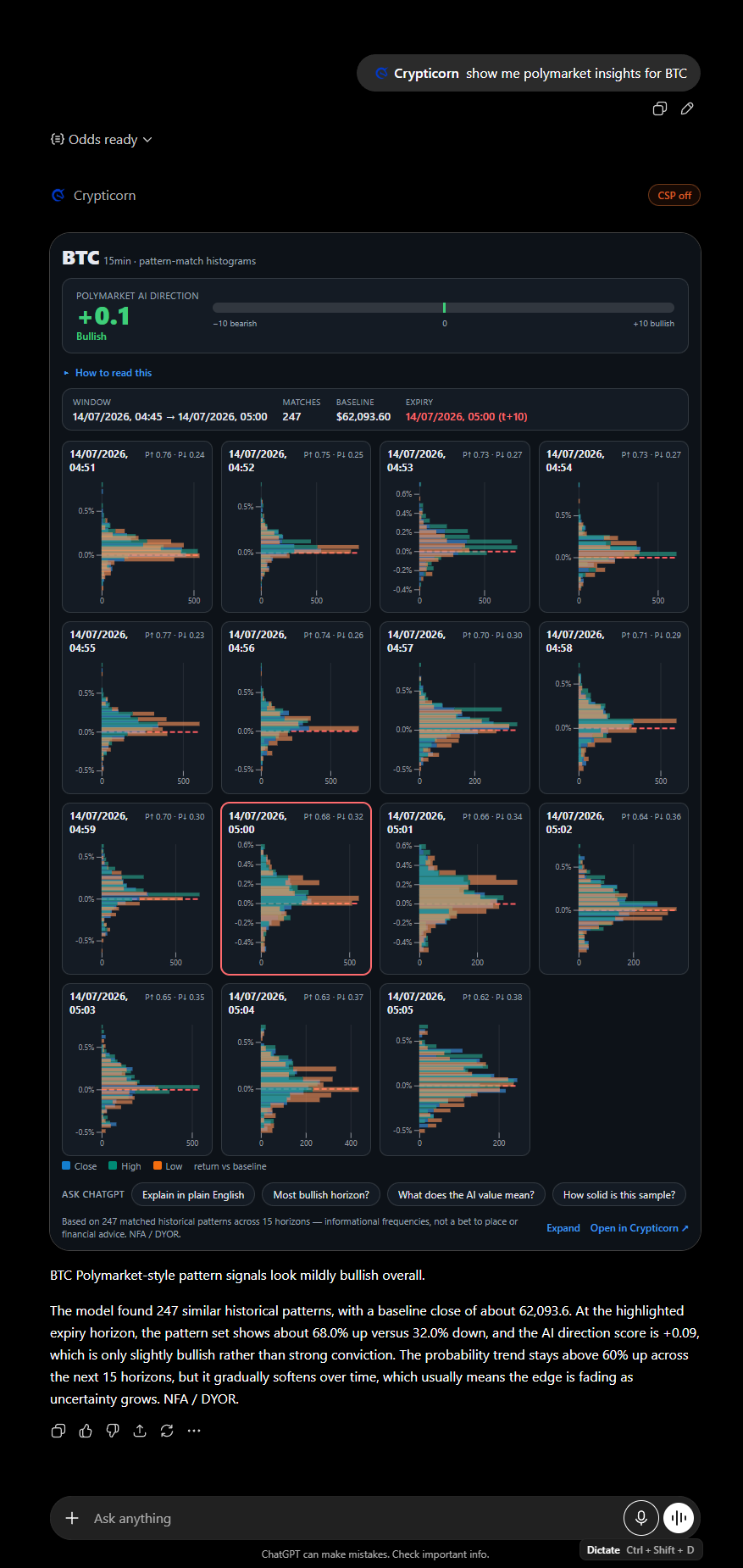
Task: Regenerate the response
Action: (x=167, y=1431)
